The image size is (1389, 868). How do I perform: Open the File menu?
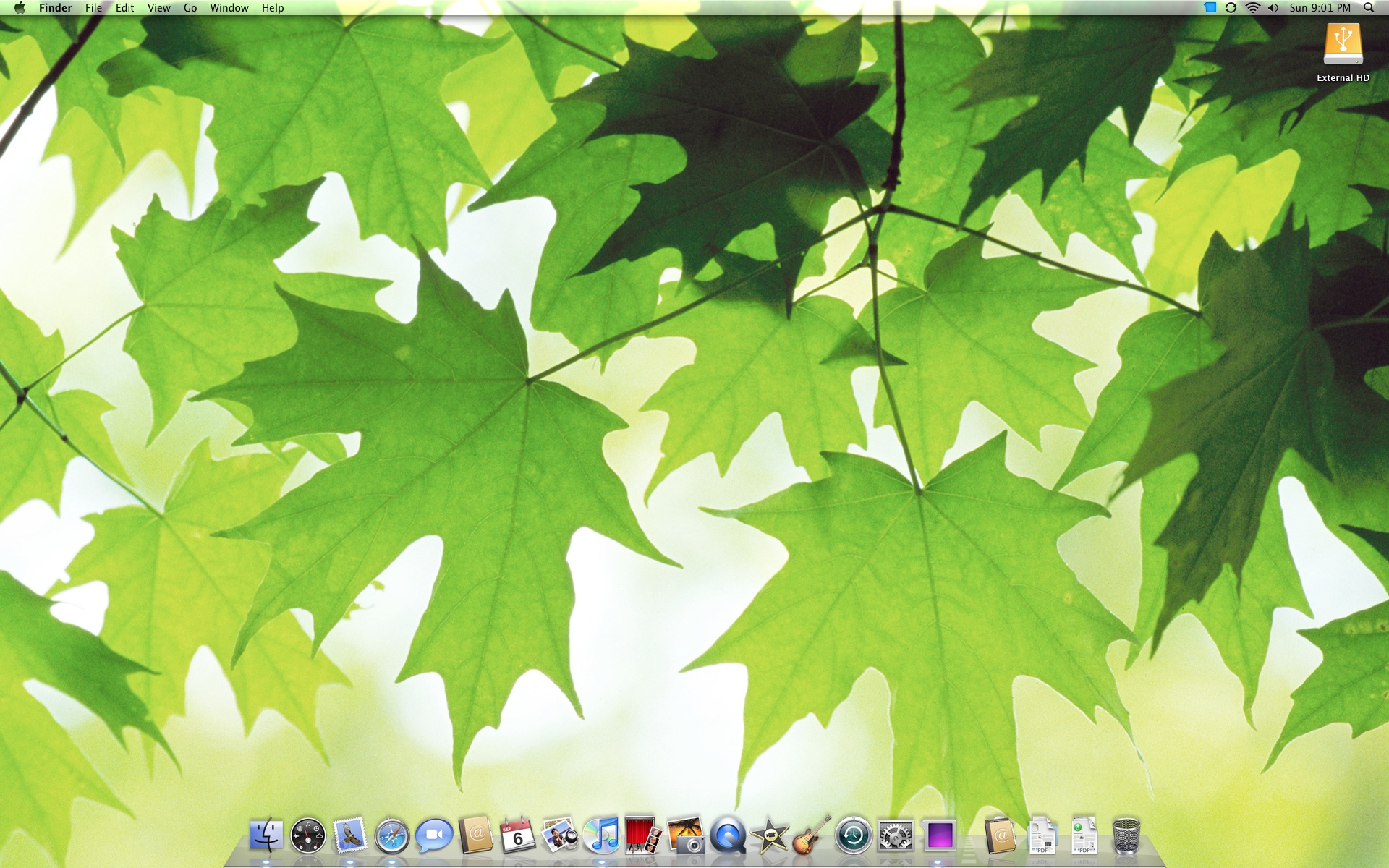point(94,8)
